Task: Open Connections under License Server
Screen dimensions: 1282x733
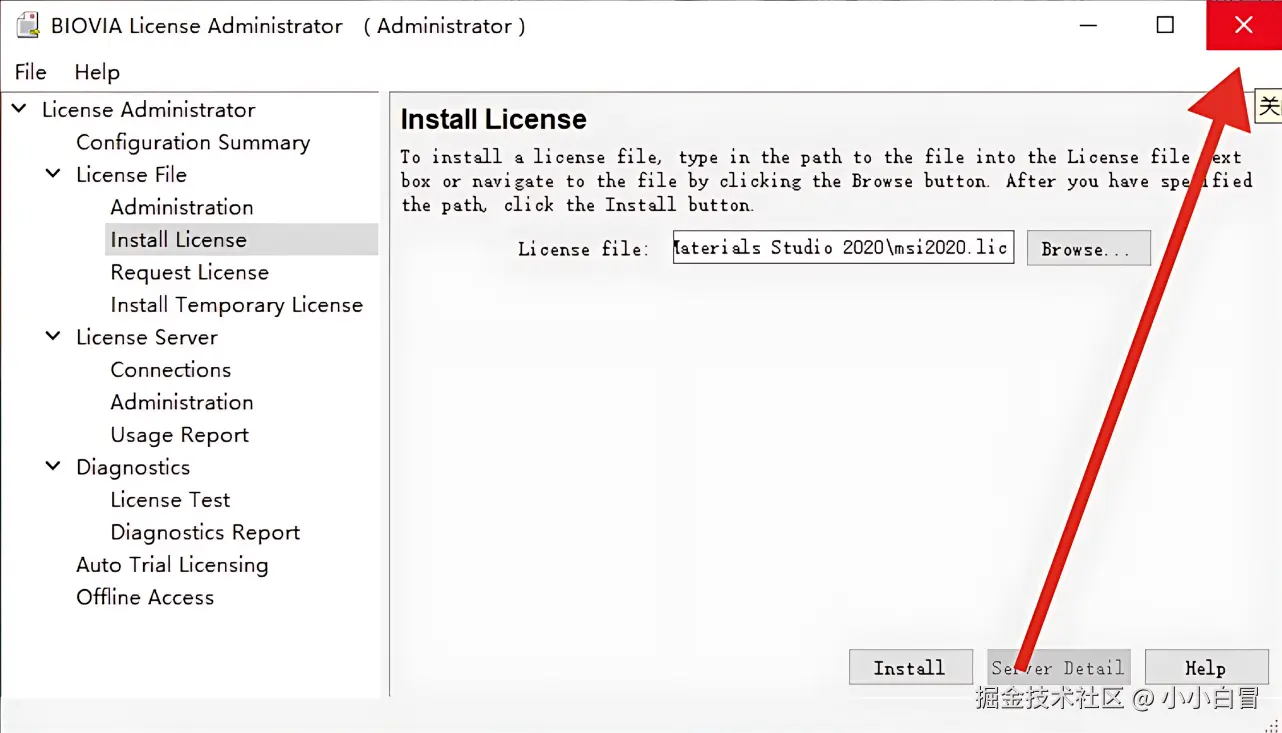Action: [x=171, y=370]
